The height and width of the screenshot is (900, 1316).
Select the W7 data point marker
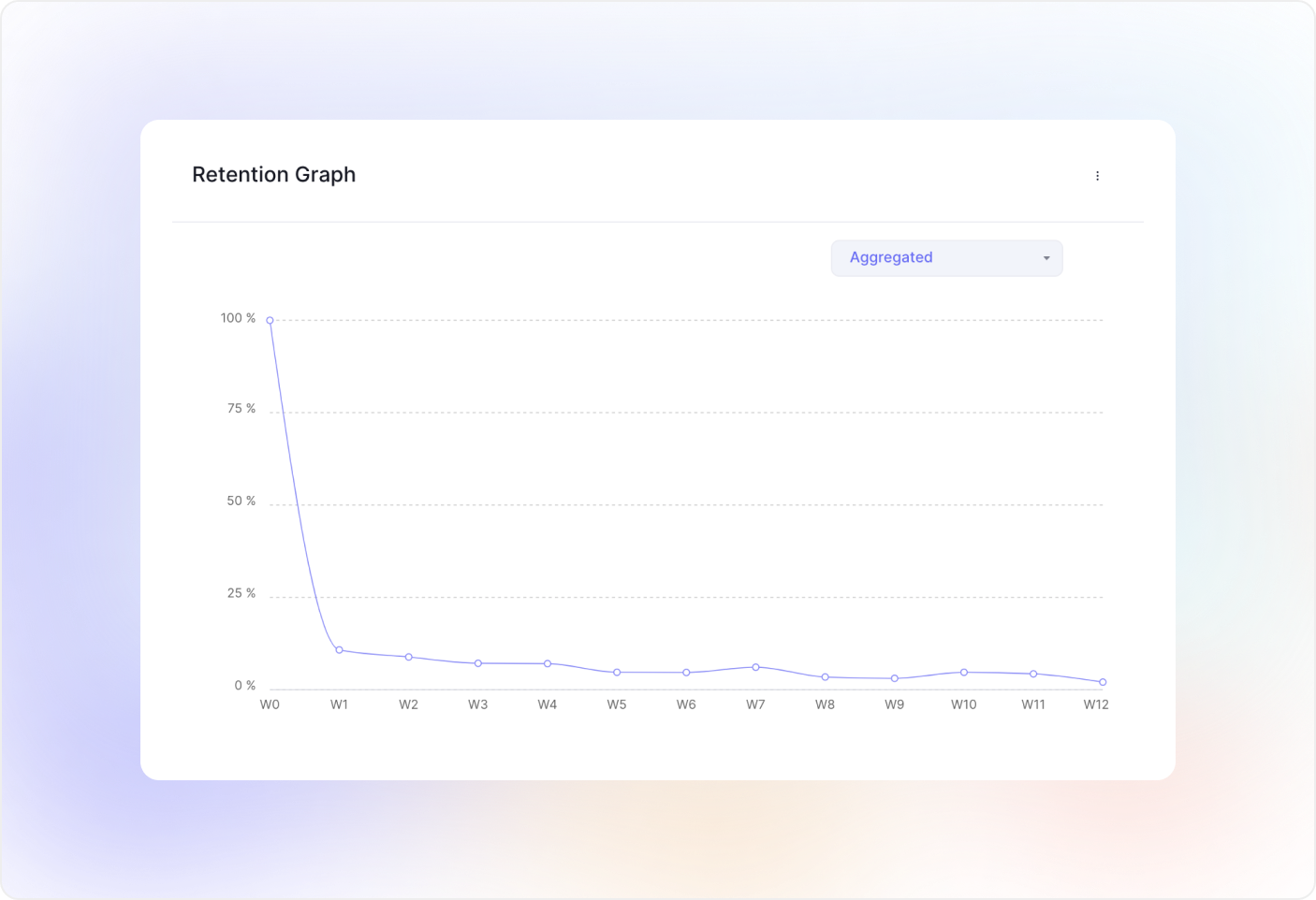pyautogui.click(x=755, y=667)
